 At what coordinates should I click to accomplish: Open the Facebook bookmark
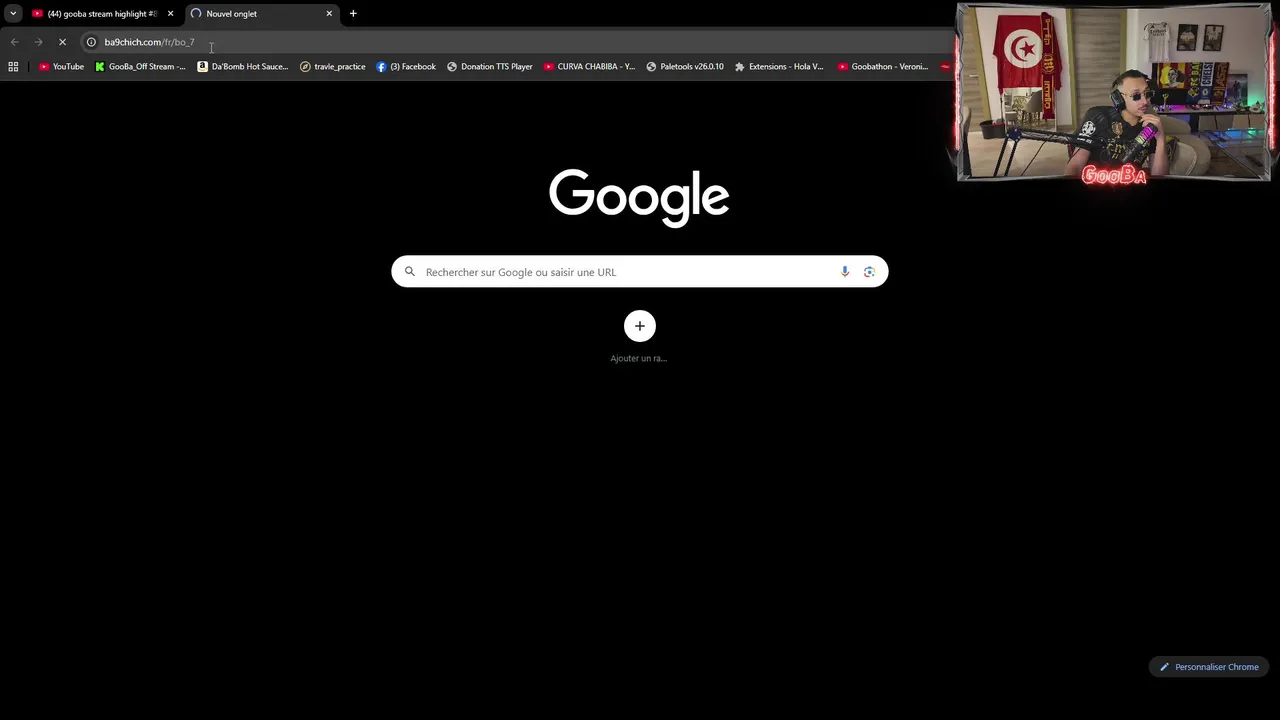point(406,67)
